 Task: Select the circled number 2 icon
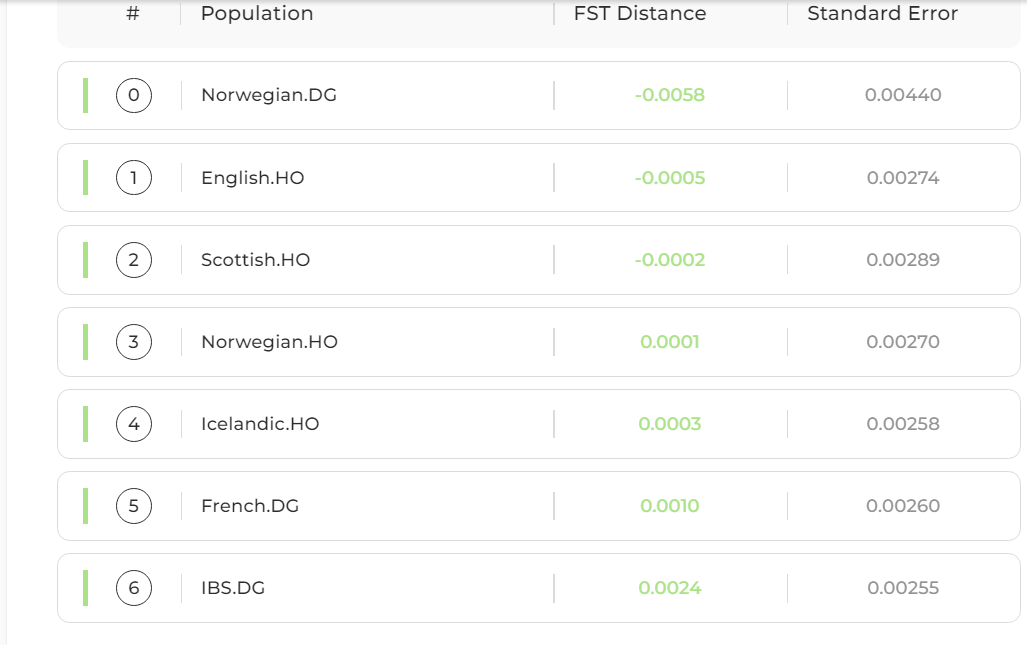click(x=134, y=260)
